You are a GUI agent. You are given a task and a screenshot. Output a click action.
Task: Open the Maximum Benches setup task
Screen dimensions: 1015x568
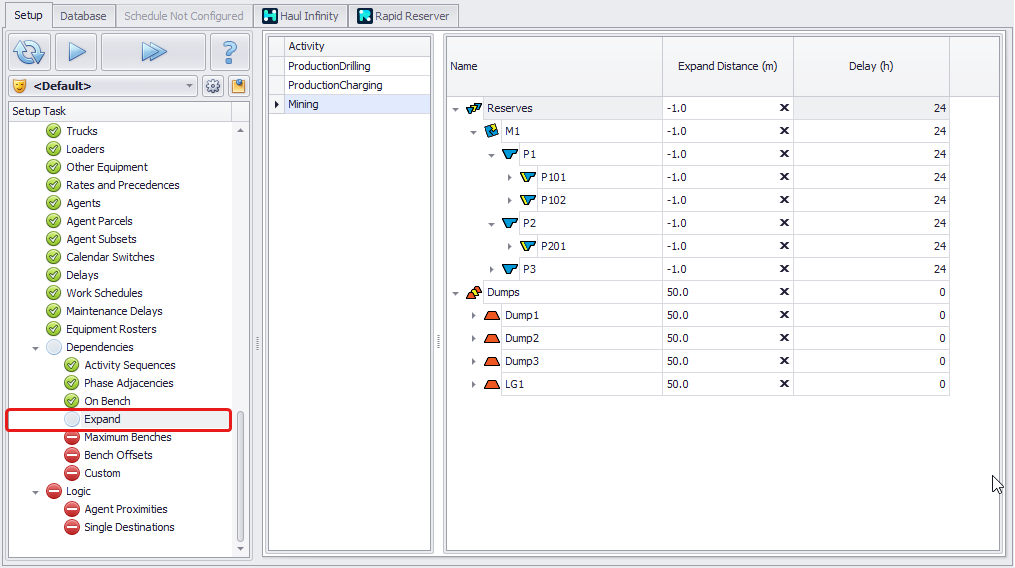pos(127,437)
